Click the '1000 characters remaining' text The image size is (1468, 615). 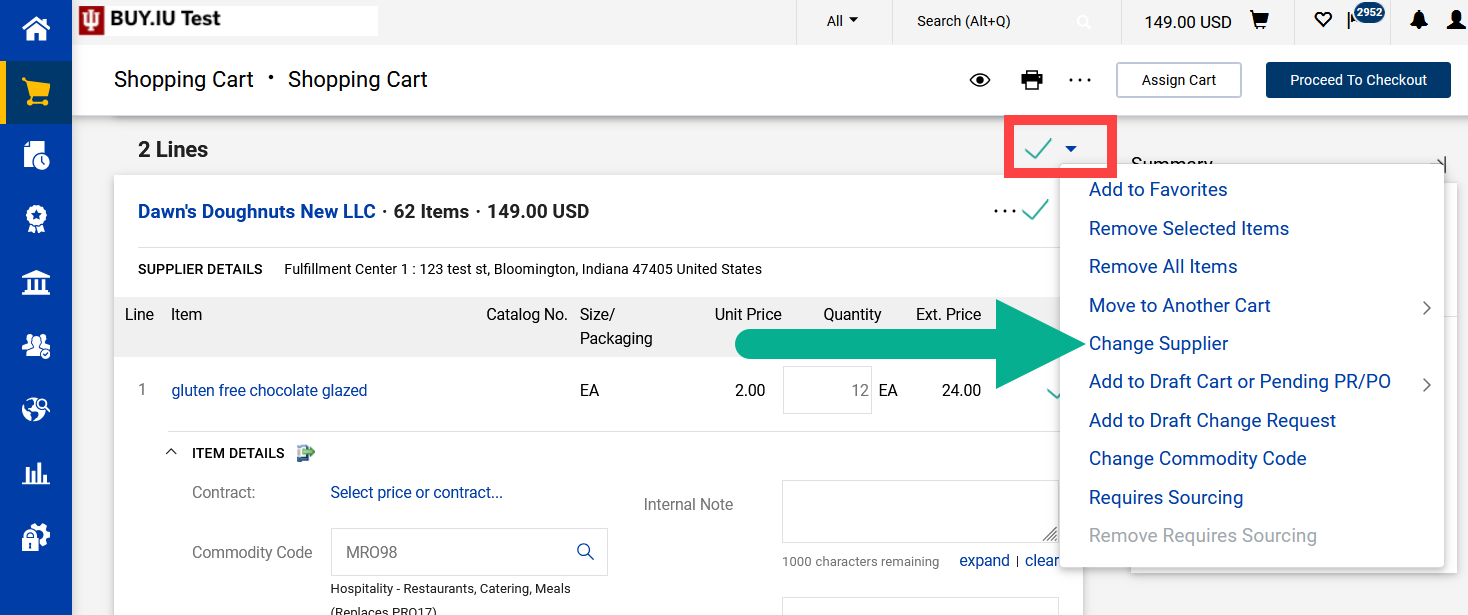pos(860,562)
